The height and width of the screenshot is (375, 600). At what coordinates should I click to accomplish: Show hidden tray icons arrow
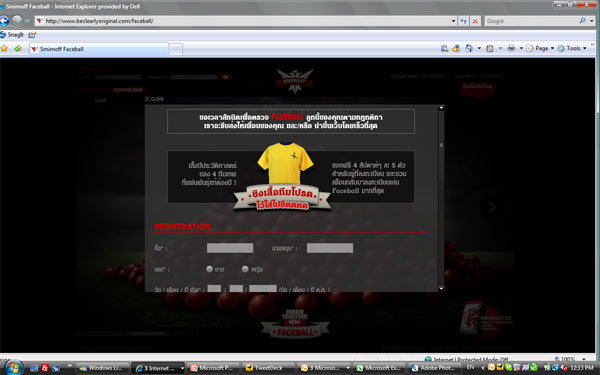tap(483, 368)
